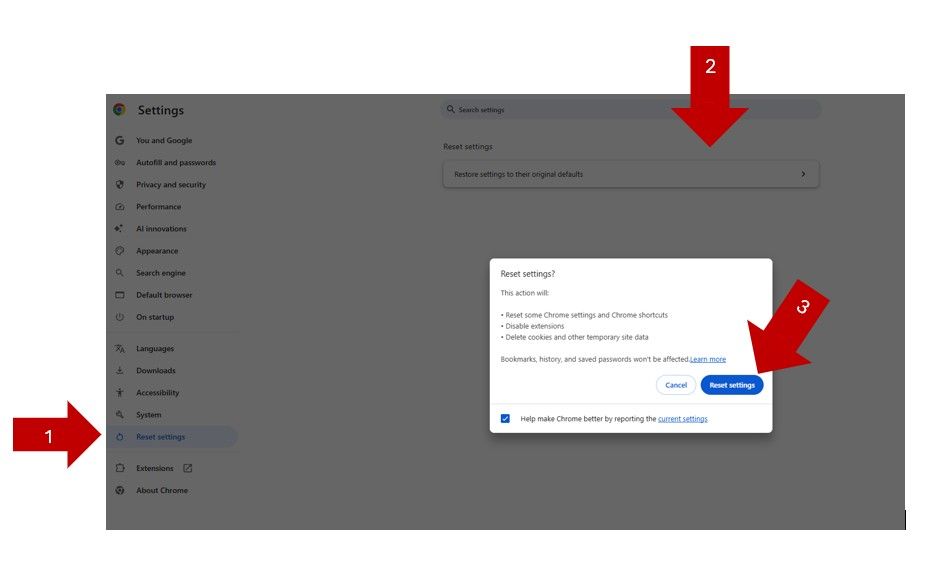946x585 pixels.
Task: Click the Accessibility figure icon
Action: (119, 393)
